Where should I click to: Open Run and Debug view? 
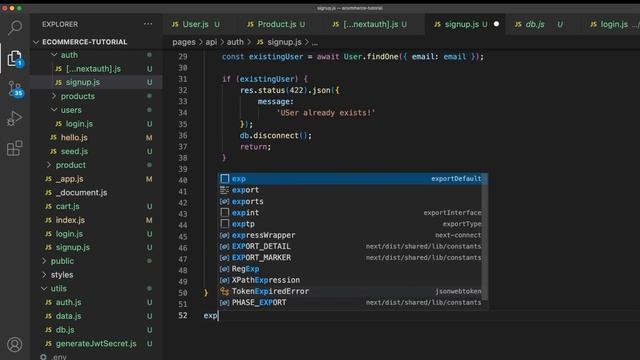click(15, 118)
